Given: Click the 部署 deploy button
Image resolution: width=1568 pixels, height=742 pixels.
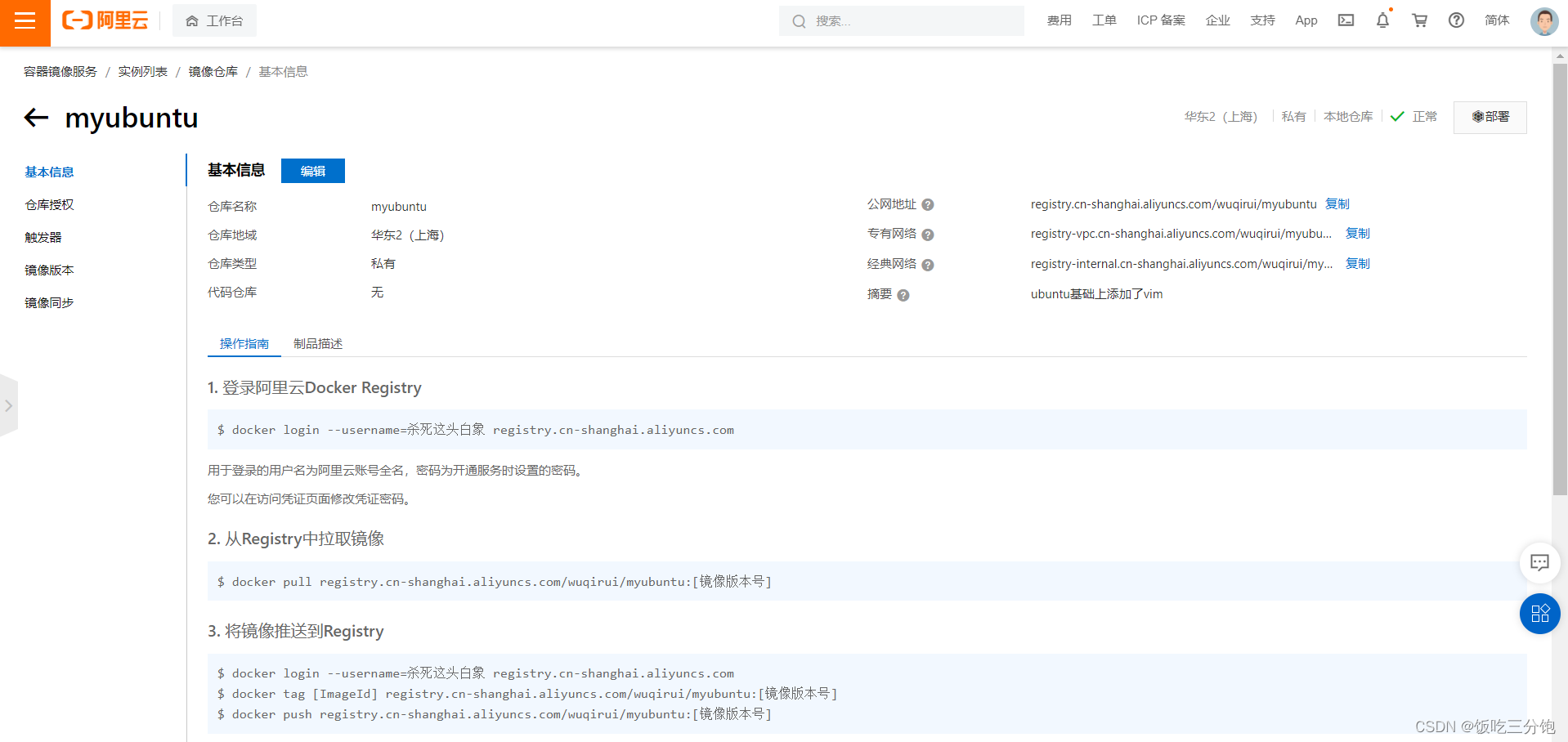Looking at the screenshot, I should pyautogui.click(x=1490, y=117).
